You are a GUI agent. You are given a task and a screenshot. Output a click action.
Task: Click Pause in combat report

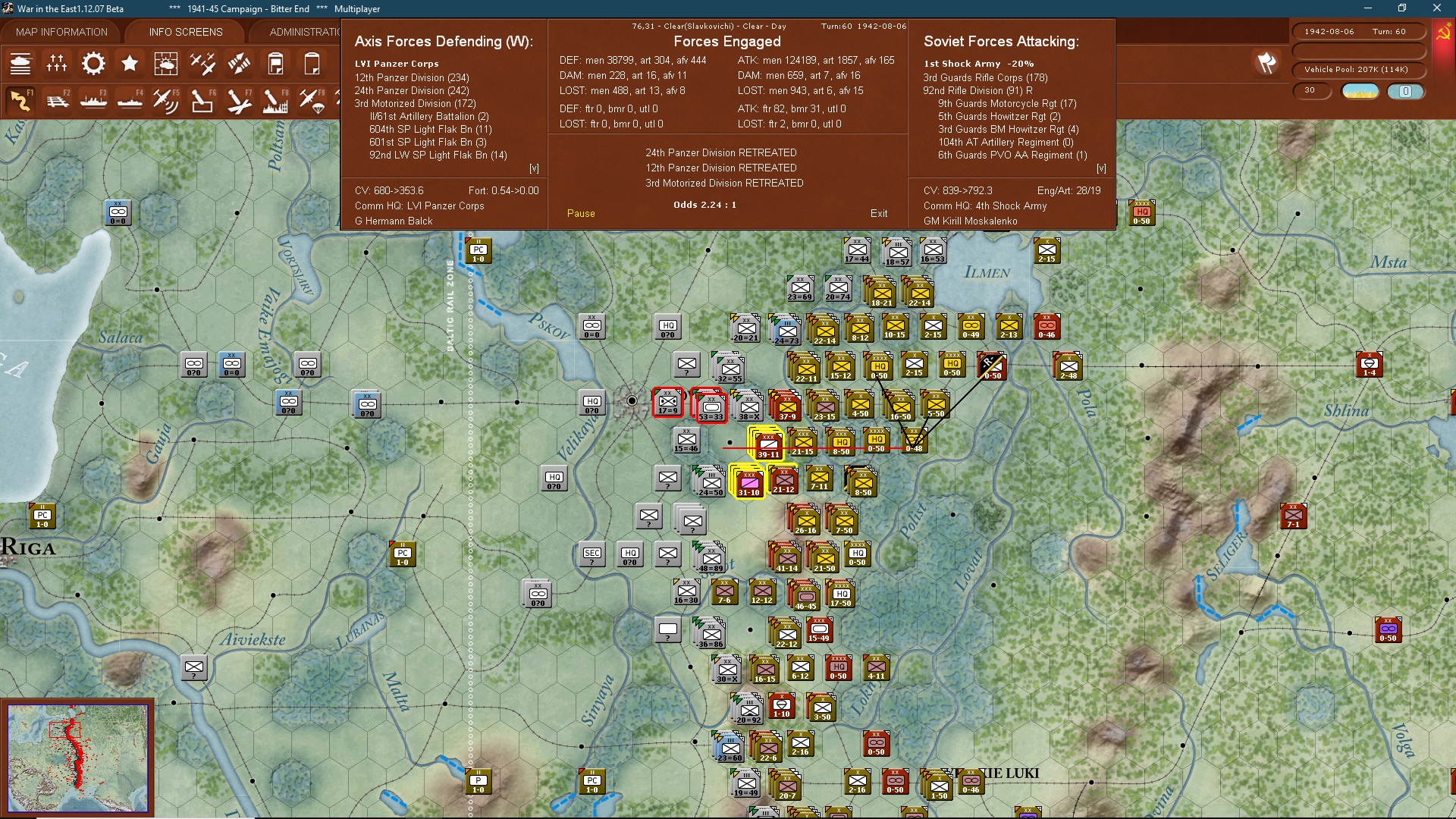[x=581, y=213]
